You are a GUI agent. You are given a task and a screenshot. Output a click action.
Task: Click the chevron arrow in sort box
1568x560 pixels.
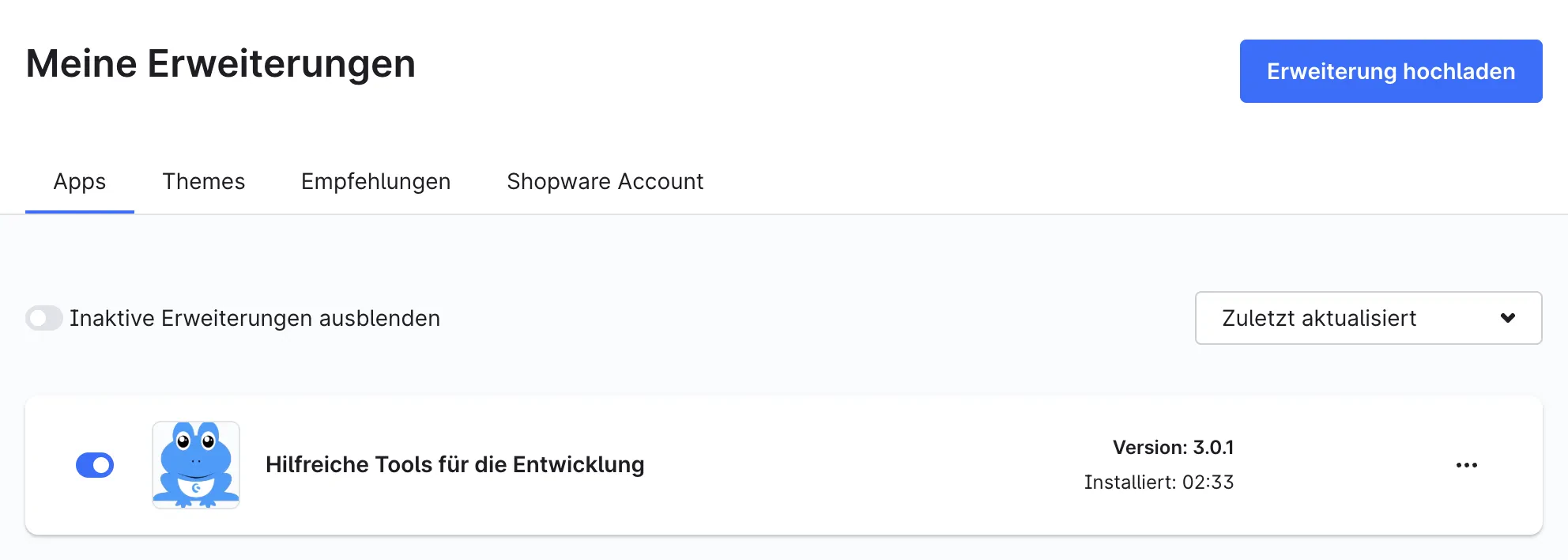[x=1508, y=318]
